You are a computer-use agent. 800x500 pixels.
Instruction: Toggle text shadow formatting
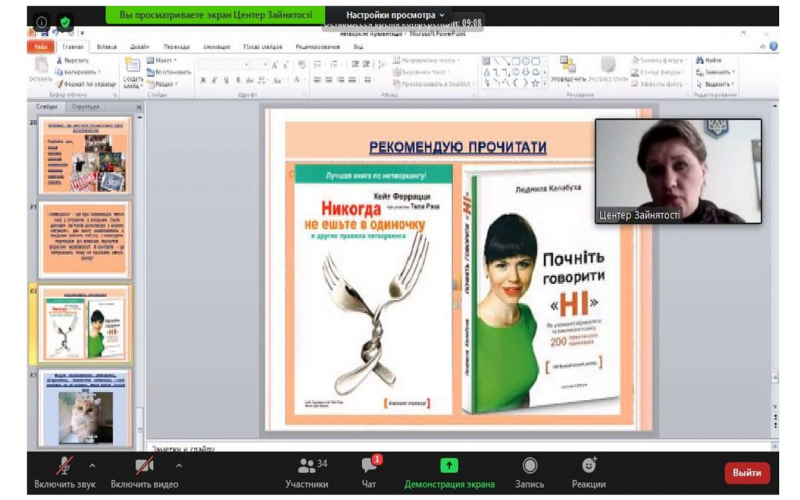(238, 80)
